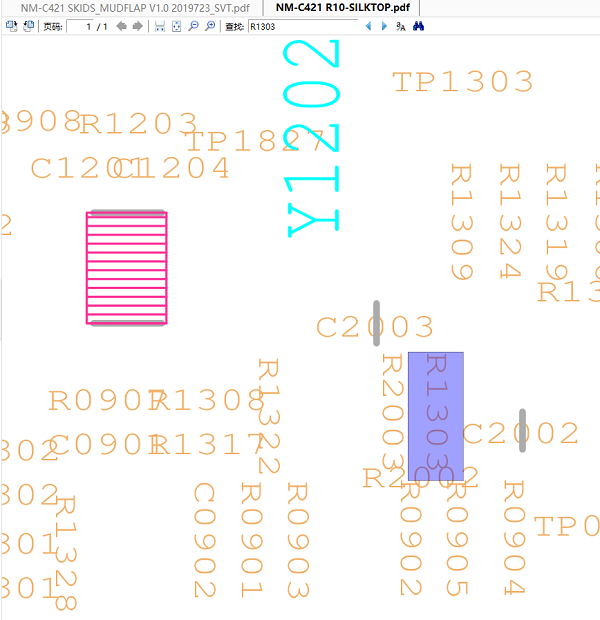Click the first document icon in the toolbar

10,26
